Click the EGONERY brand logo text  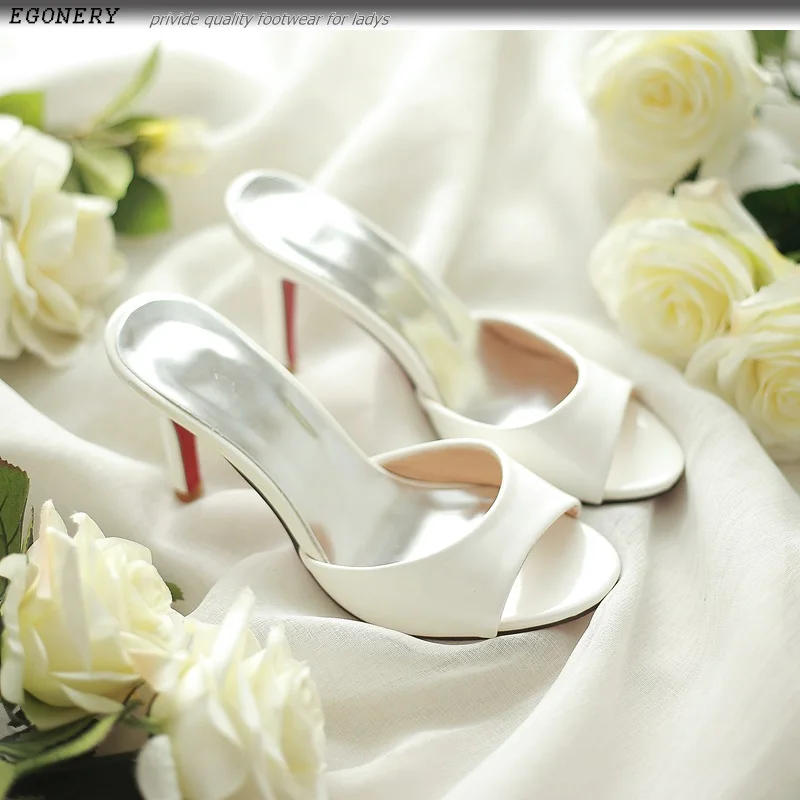[64, 16]
